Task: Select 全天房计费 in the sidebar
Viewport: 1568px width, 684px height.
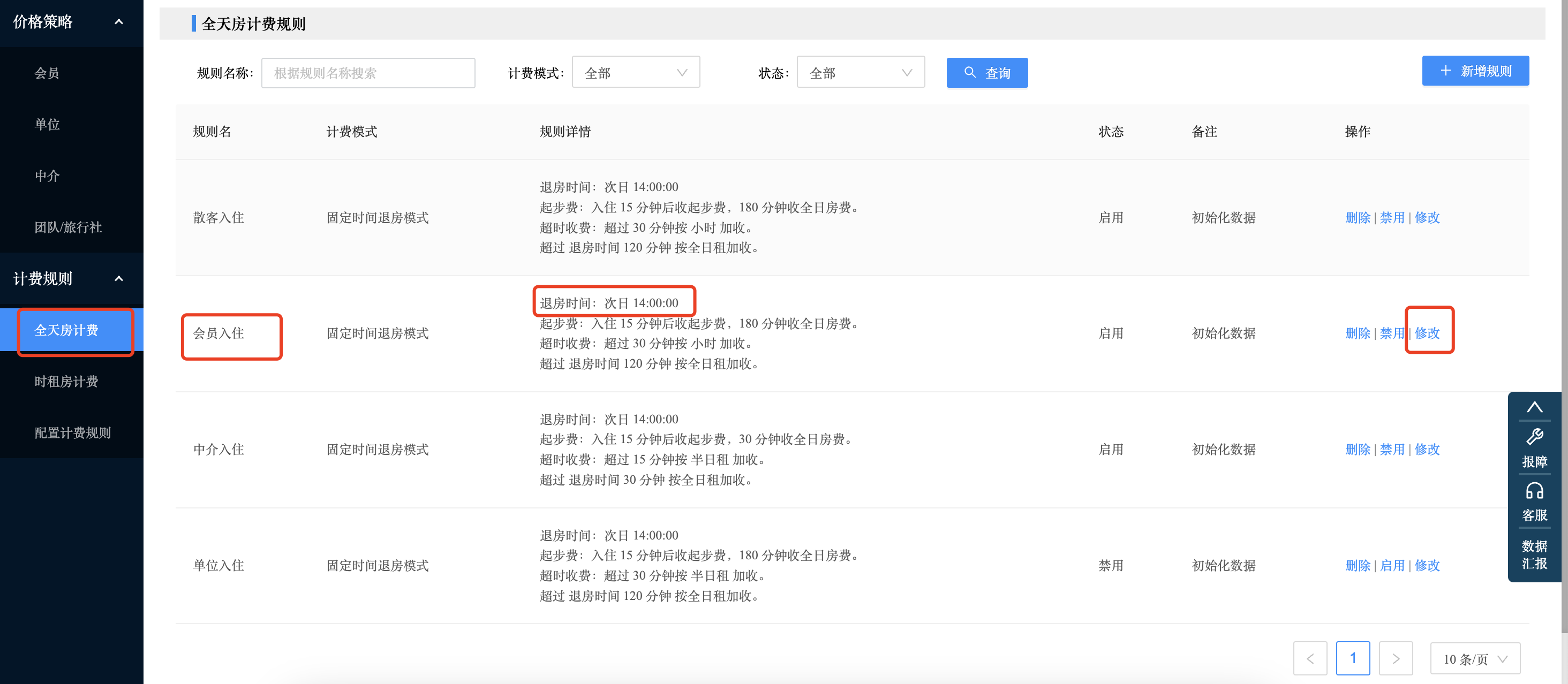Action: pyautogui.click(x=71, y=330)
